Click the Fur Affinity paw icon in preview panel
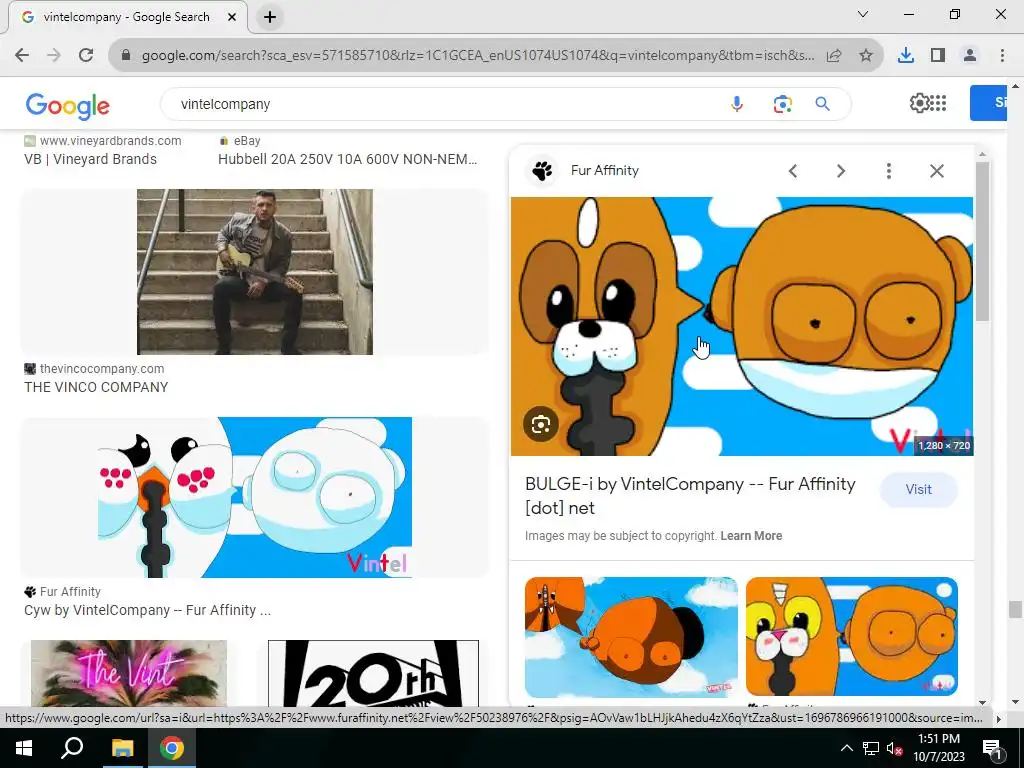This screenshot has width=1024, height=768. point(542,170)
